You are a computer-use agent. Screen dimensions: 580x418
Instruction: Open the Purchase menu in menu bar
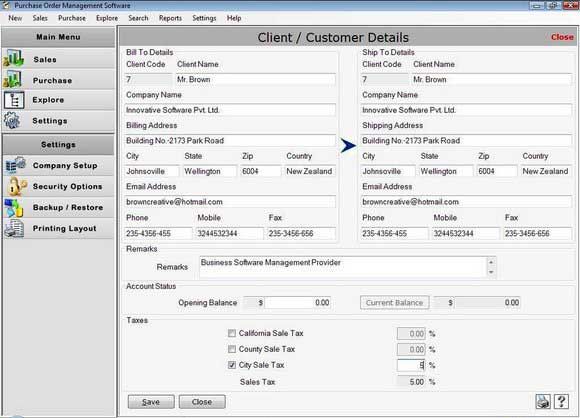[72, 18]
